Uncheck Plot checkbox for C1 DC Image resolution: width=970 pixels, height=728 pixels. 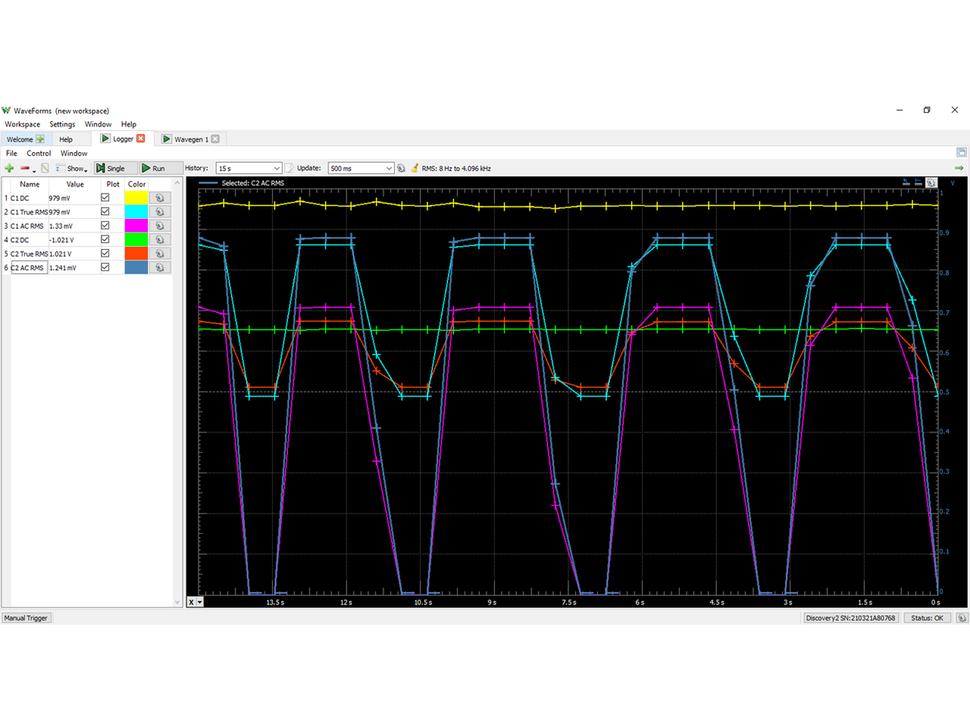click(x=106, y=198)
